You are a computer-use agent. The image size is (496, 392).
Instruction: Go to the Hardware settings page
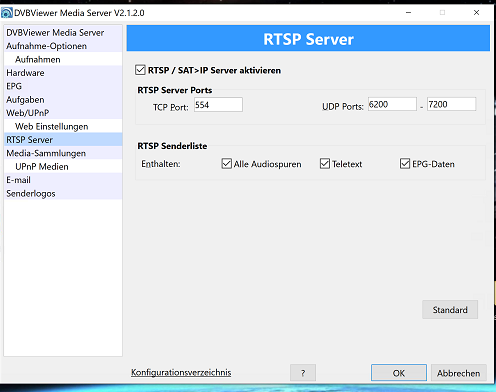tap(63, 73)
